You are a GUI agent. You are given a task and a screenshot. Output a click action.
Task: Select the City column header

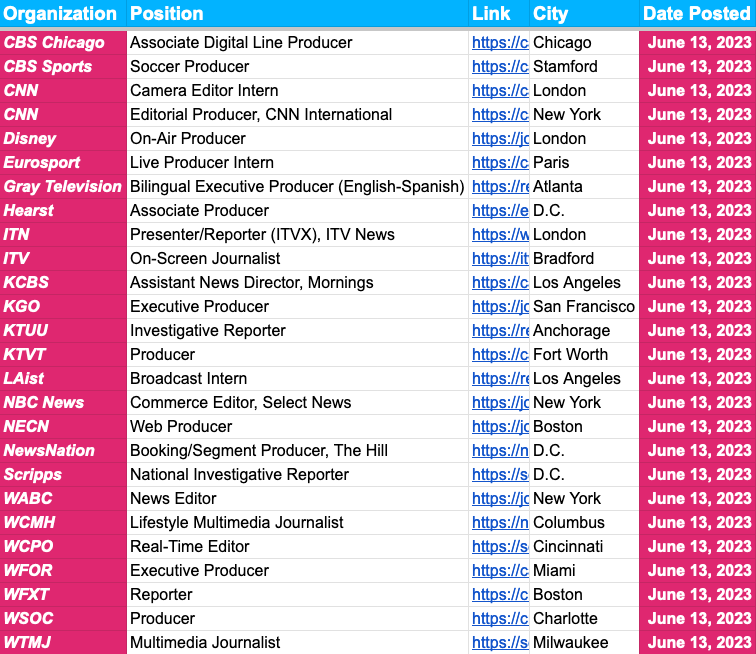(x=551, y=14)
